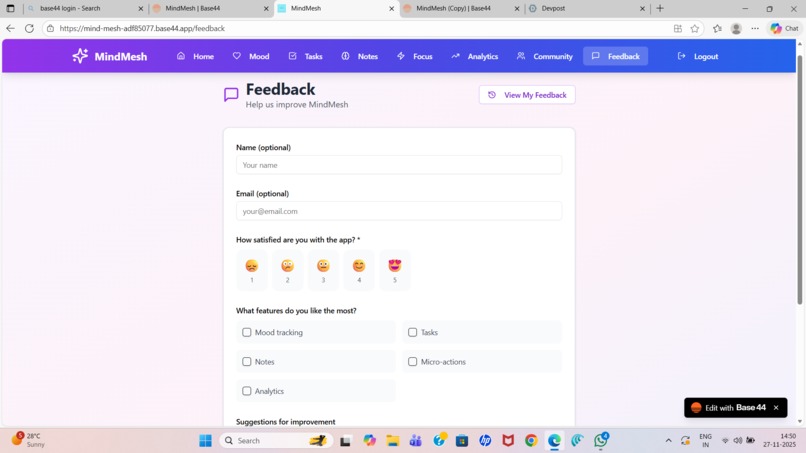Open the browser profile avatar
This screenshot has height=453, width=806.
(736, 28)
